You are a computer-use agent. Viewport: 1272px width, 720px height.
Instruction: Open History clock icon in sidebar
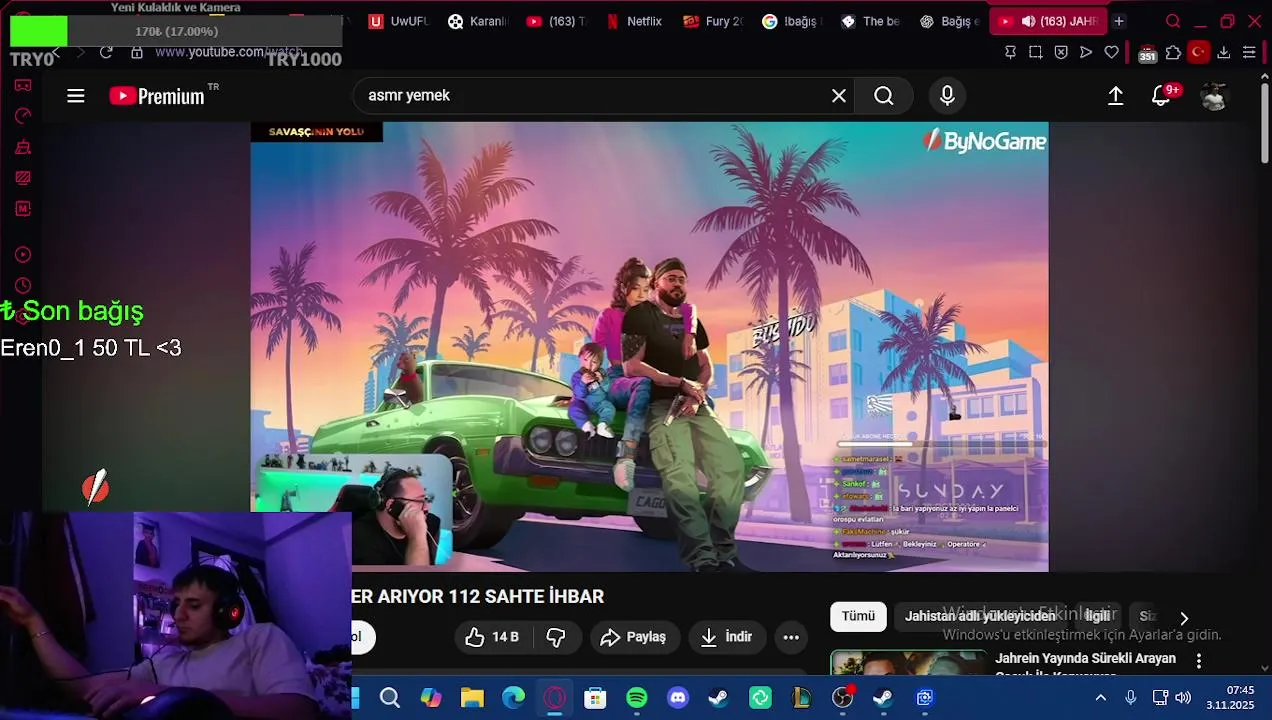pos(23,286)
